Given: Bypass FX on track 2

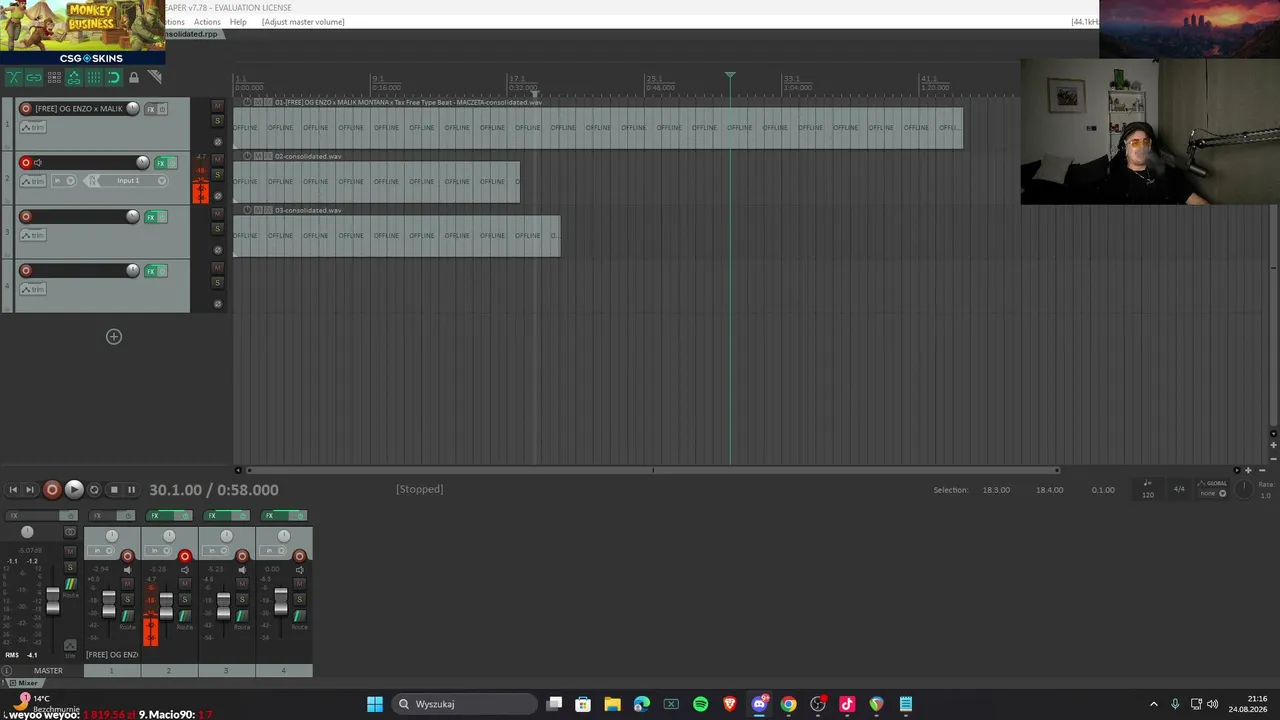Looking at the screenshot, I should [x=173, y=164].
